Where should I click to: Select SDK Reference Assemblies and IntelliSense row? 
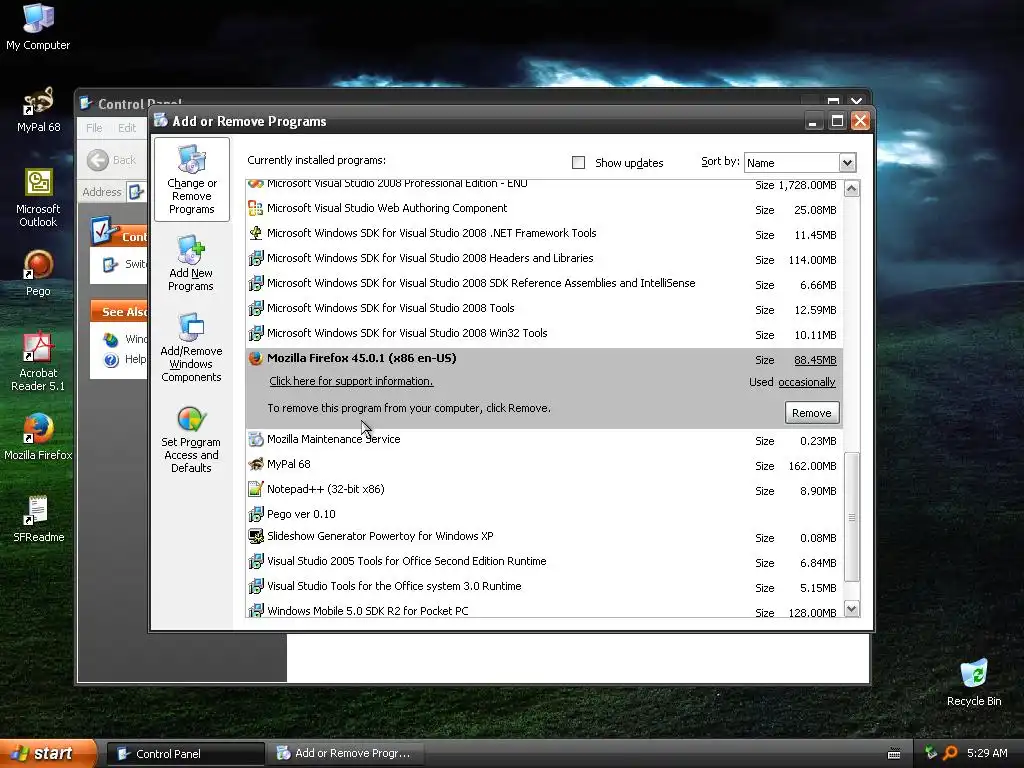click(544, 283)
